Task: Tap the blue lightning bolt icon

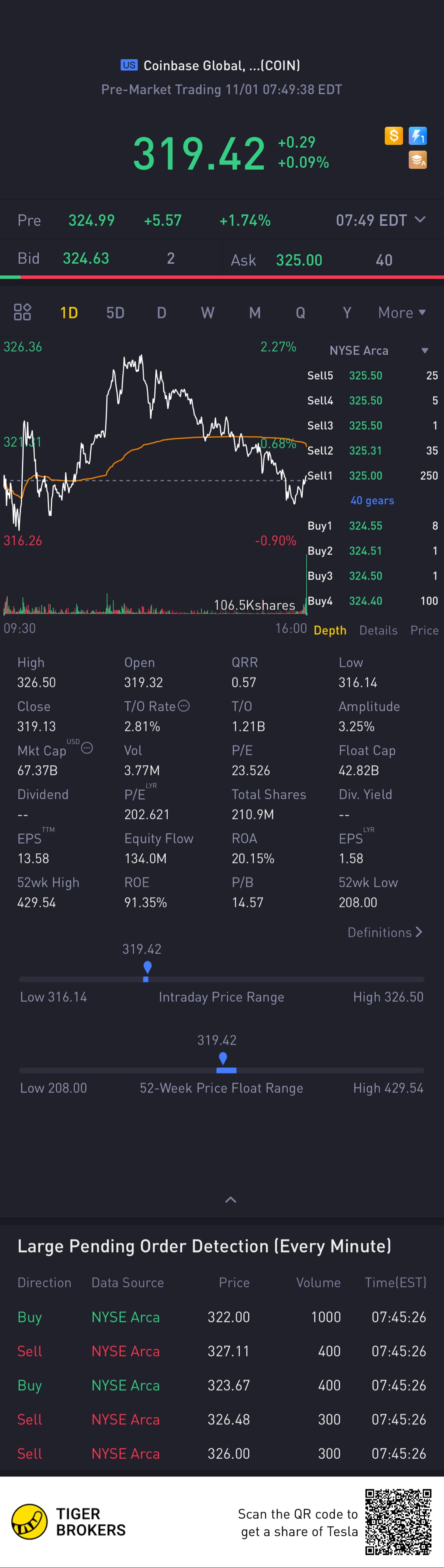Action: click(x=418, y=136)
